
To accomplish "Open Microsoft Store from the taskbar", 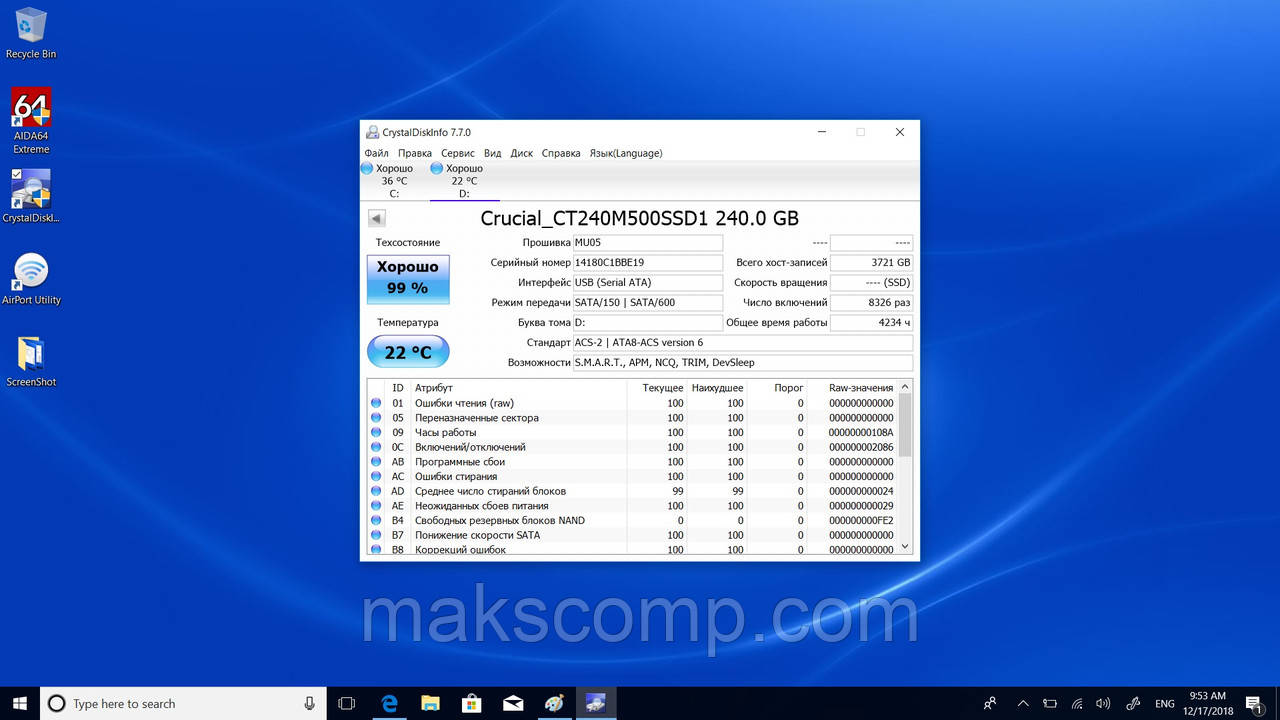I will pyautogui.click(x=471, y=703).
